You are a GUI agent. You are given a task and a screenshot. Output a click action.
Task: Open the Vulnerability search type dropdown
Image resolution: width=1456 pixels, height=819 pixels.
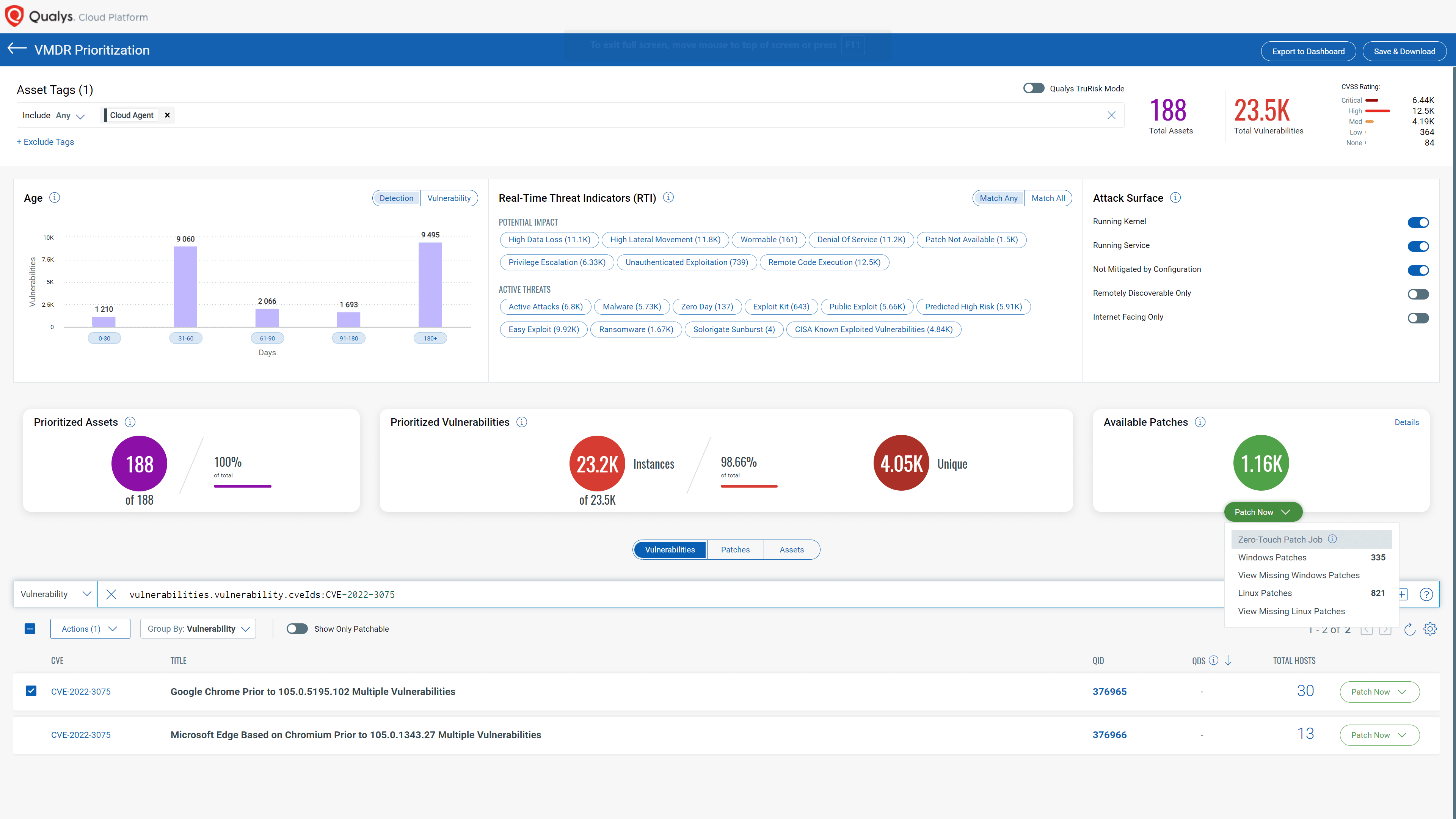point(55,594)
